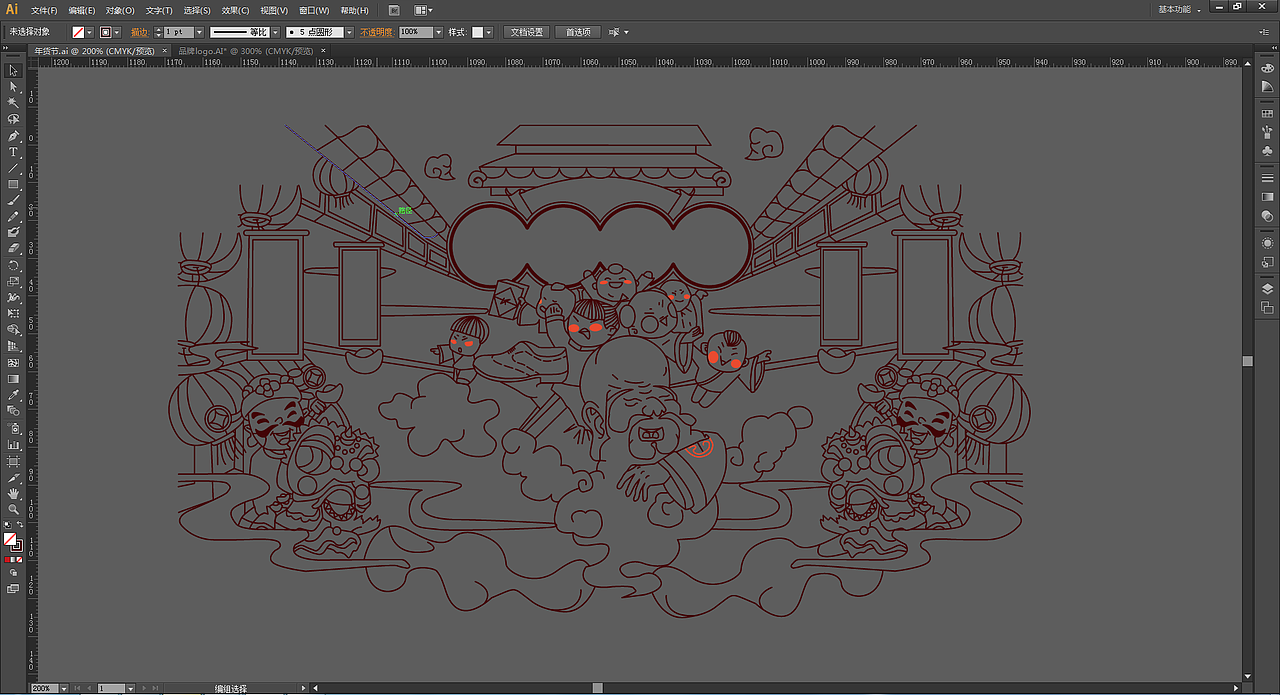Click the fill and stroke swatch in toolbox
This screenshot has width=1280, height=695.
pos(12,542)
